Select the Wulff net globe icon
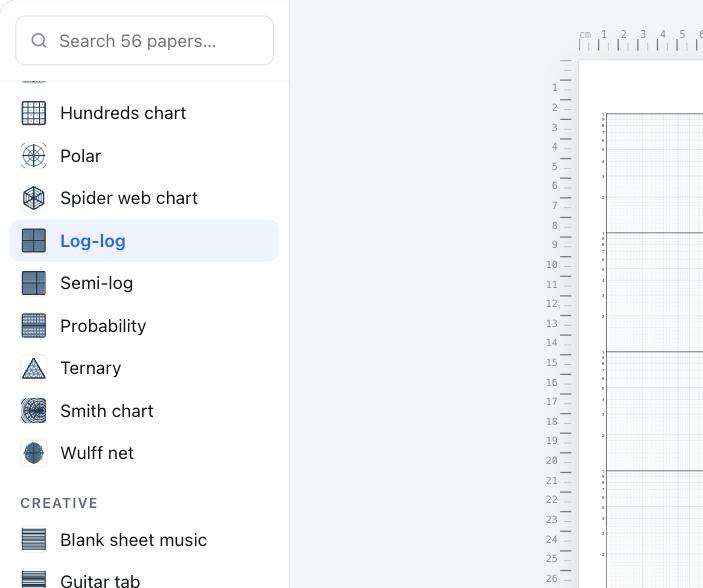The width and height of the screenshot is (703, 588). (x=34, y=453)
